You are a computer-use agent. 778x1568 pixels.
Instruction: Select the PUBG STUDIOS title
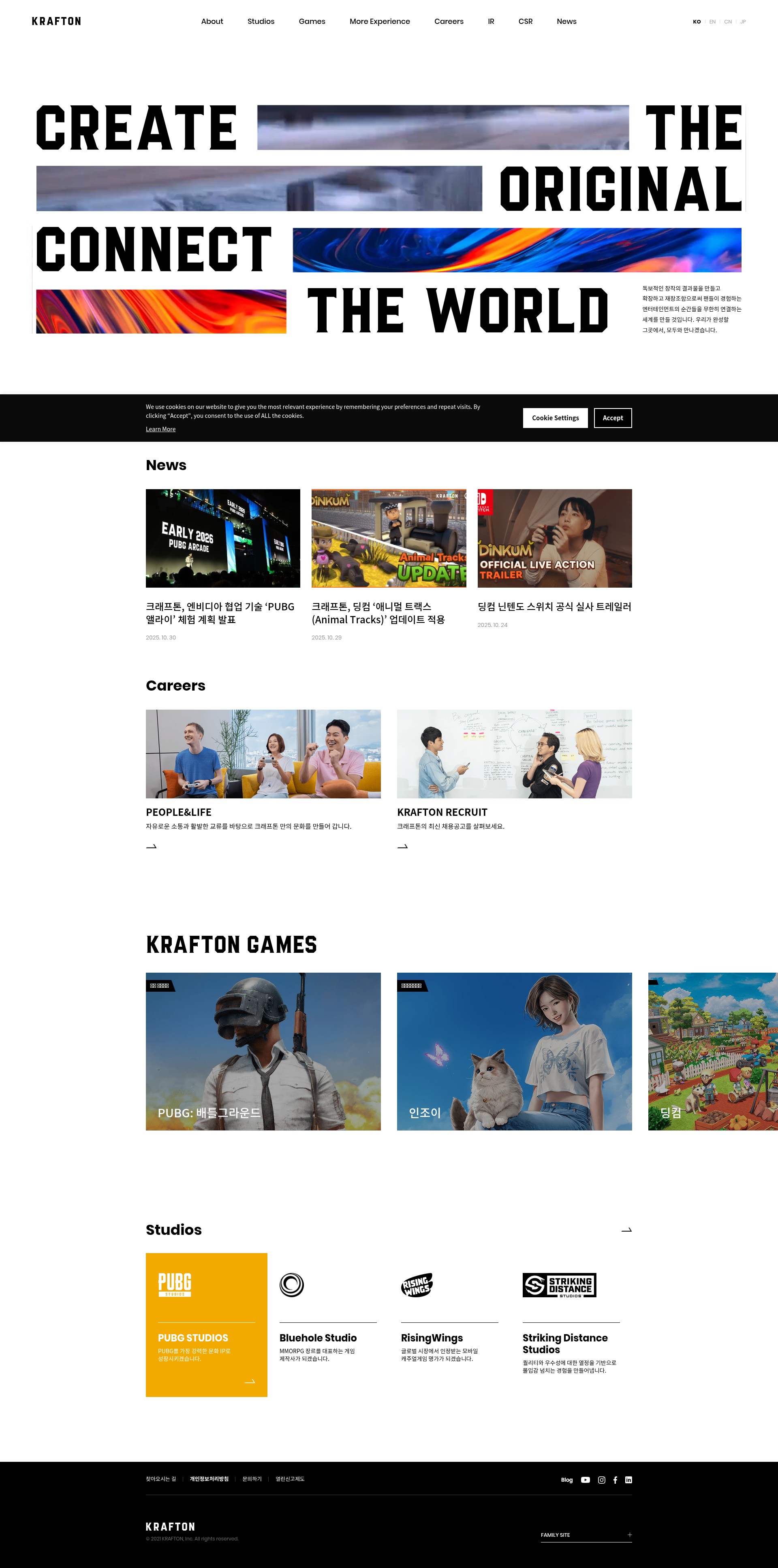[193, 1337]
